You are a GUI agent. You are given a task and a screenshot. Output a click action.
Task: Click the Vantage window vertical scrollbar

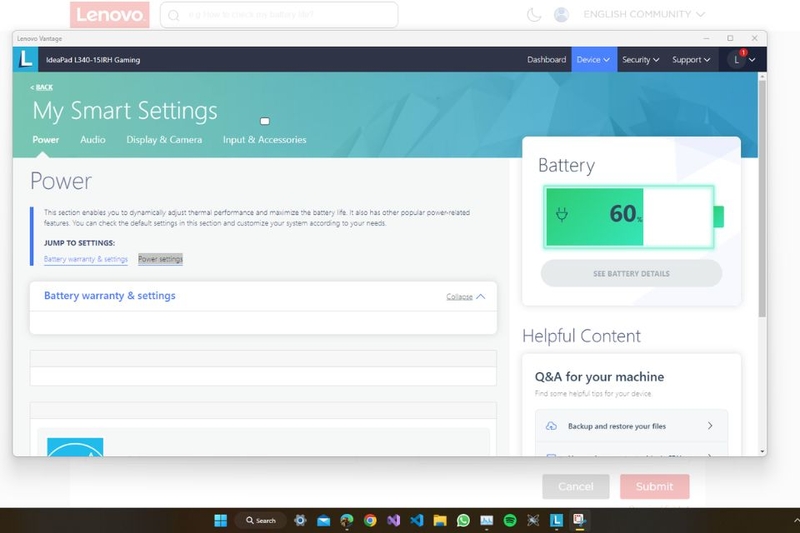tap(762, 199)
